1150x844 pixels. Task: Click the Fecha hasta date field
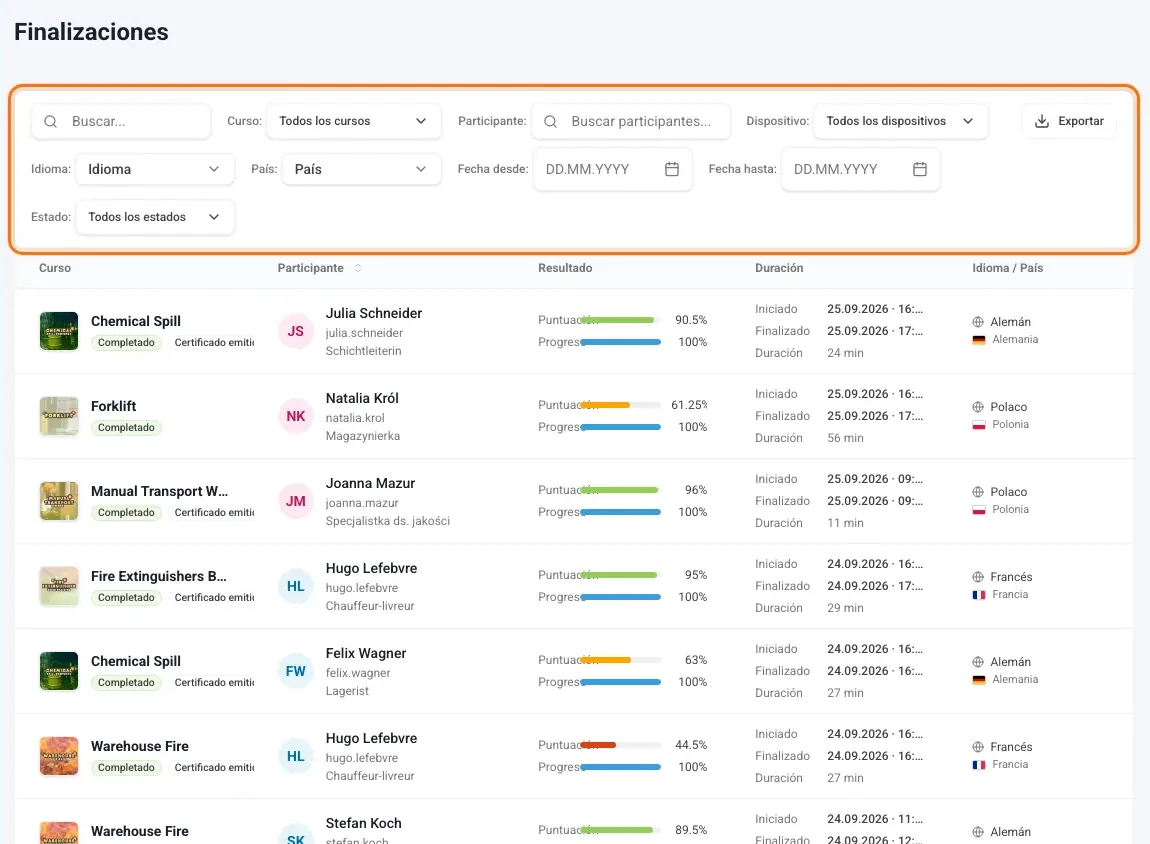click(x=860, y=169)
